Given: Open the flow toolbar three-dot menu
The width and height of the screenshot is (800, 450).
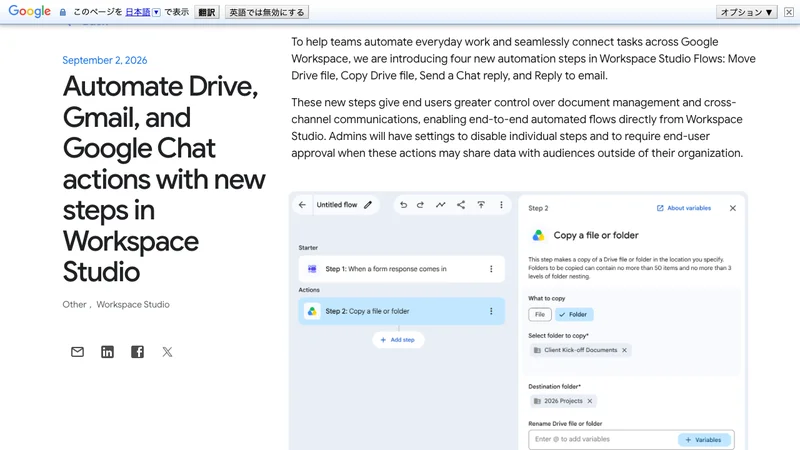Looking at the screenshot, I should pos(501,205).
